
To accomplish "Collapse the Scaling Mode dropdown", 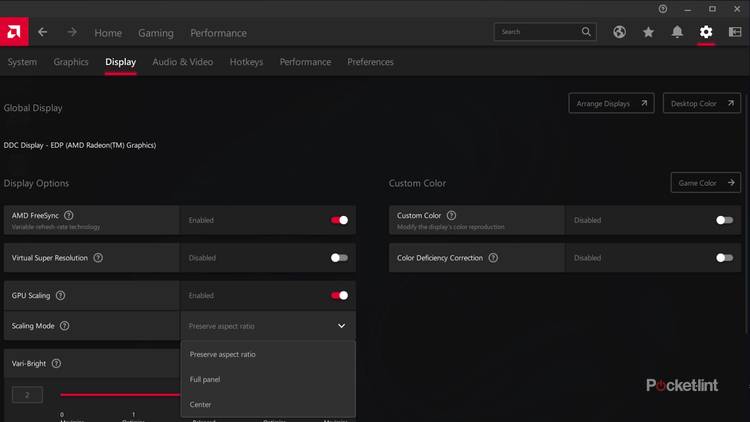I will [341, 326].
